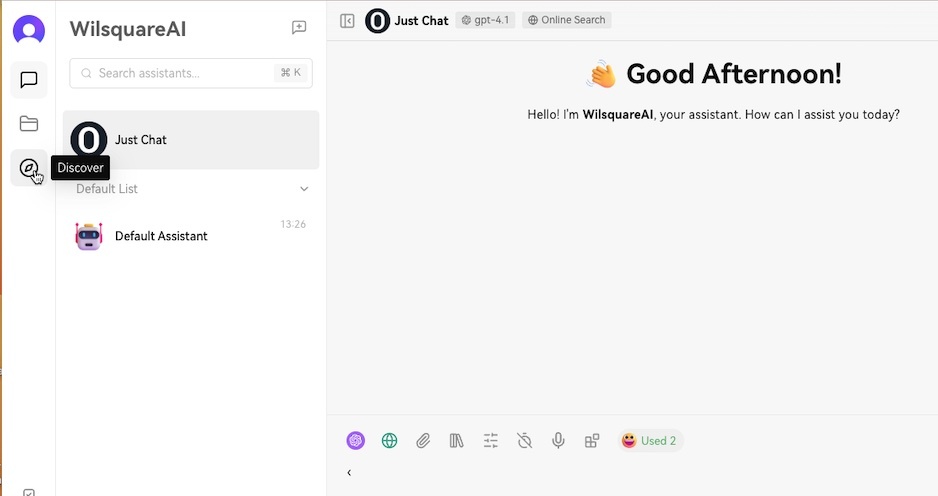This screenshot has width=938, height=496.
Task: Click the Good Afternoon! greeting
Action: pos(734,74)
